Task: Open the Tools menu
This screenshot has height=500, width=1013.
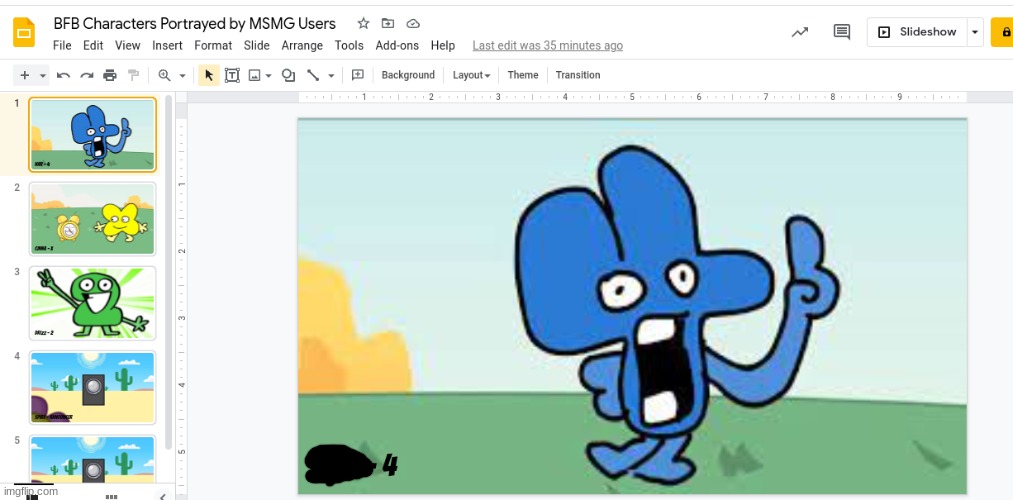Action: pyautogui.click(x=349, y=45)
